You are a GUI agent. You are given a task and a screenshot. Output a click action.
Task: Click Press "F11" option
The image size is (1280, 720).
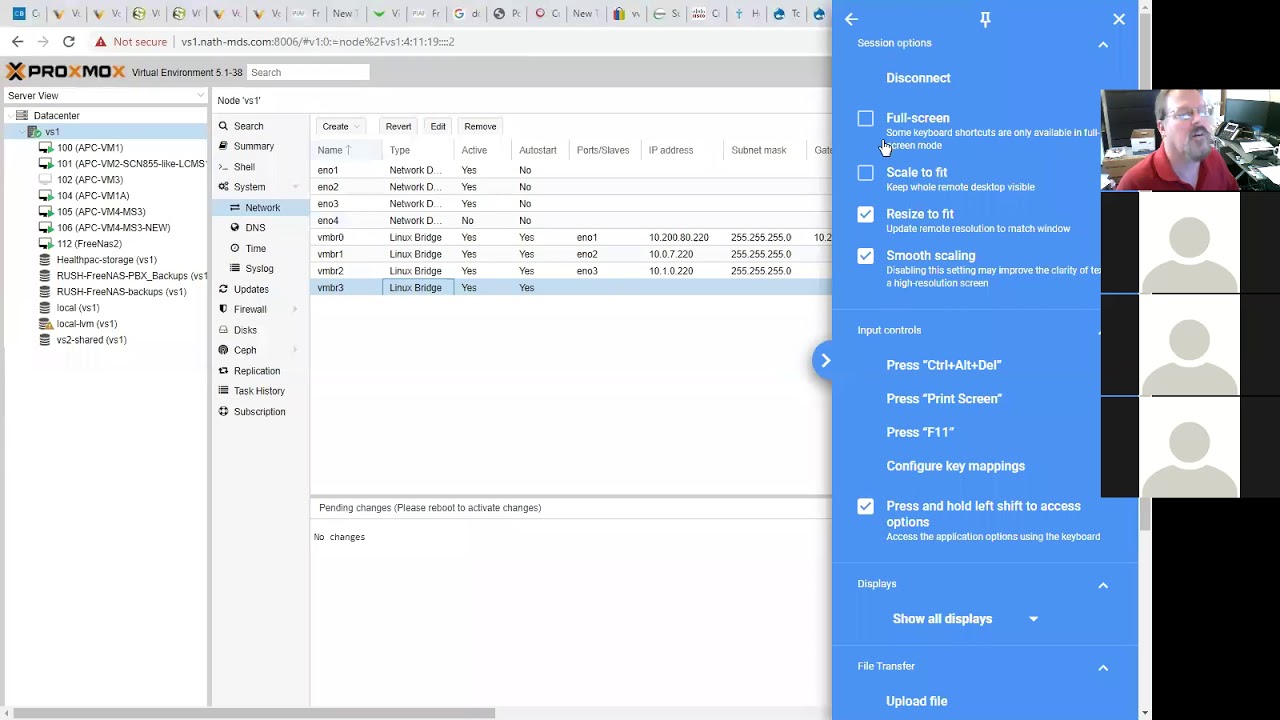(x=920, y=433)
